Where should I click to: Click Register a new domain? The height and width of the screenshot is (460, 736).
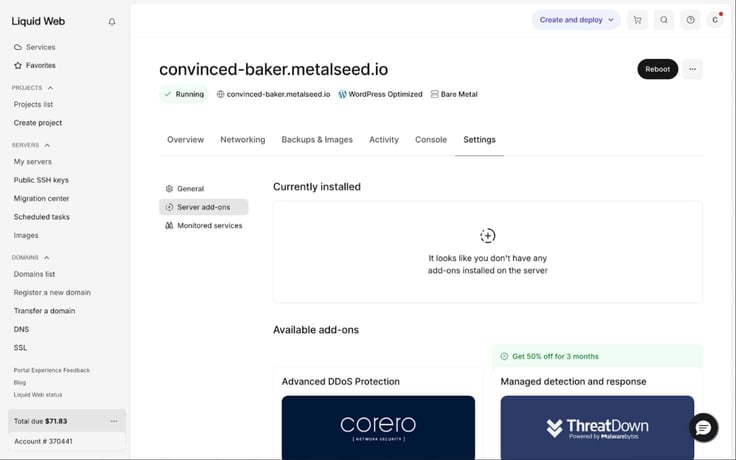click(52, 292)
